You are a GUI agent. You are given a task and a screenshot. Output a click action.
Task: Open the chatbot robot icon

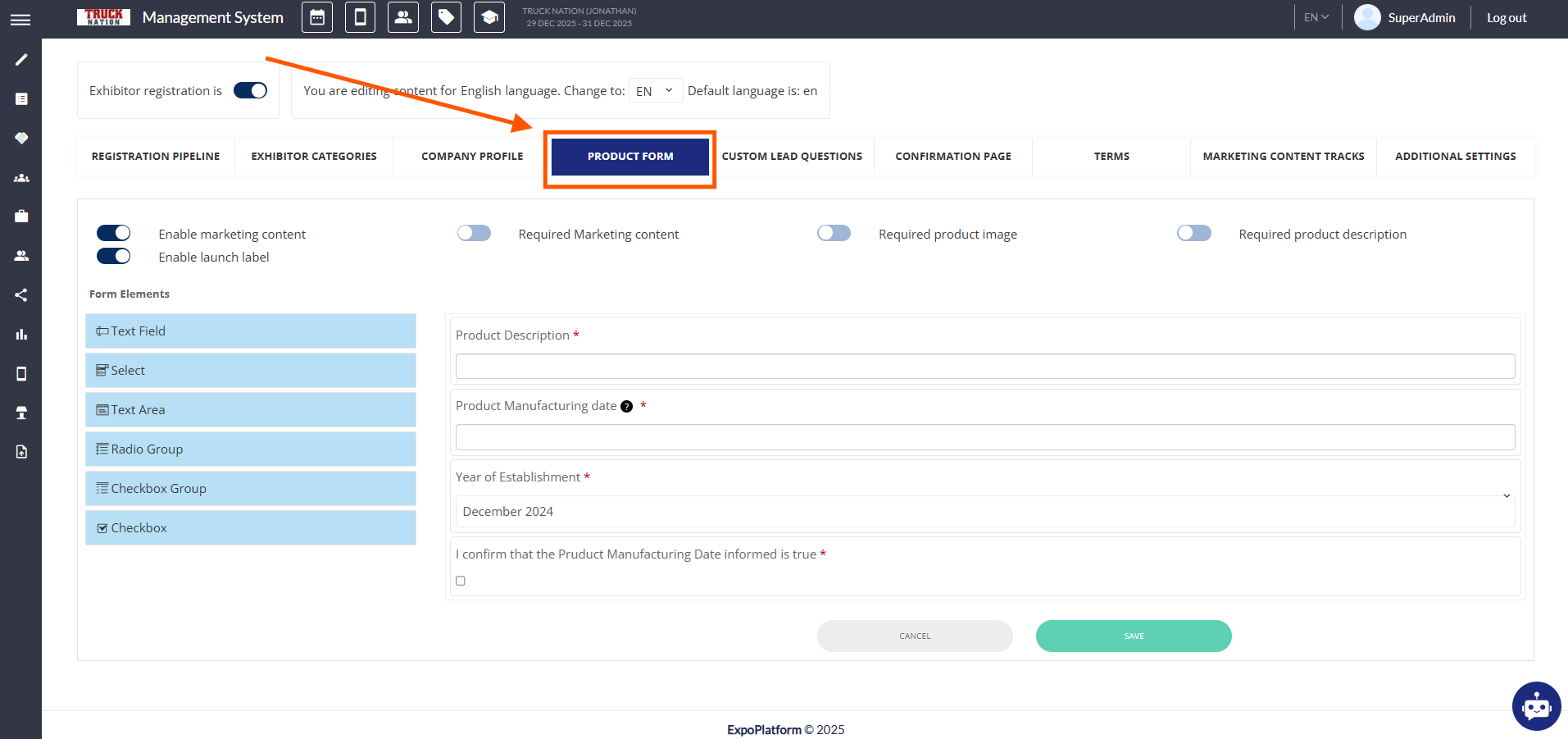coord(1536,705)
